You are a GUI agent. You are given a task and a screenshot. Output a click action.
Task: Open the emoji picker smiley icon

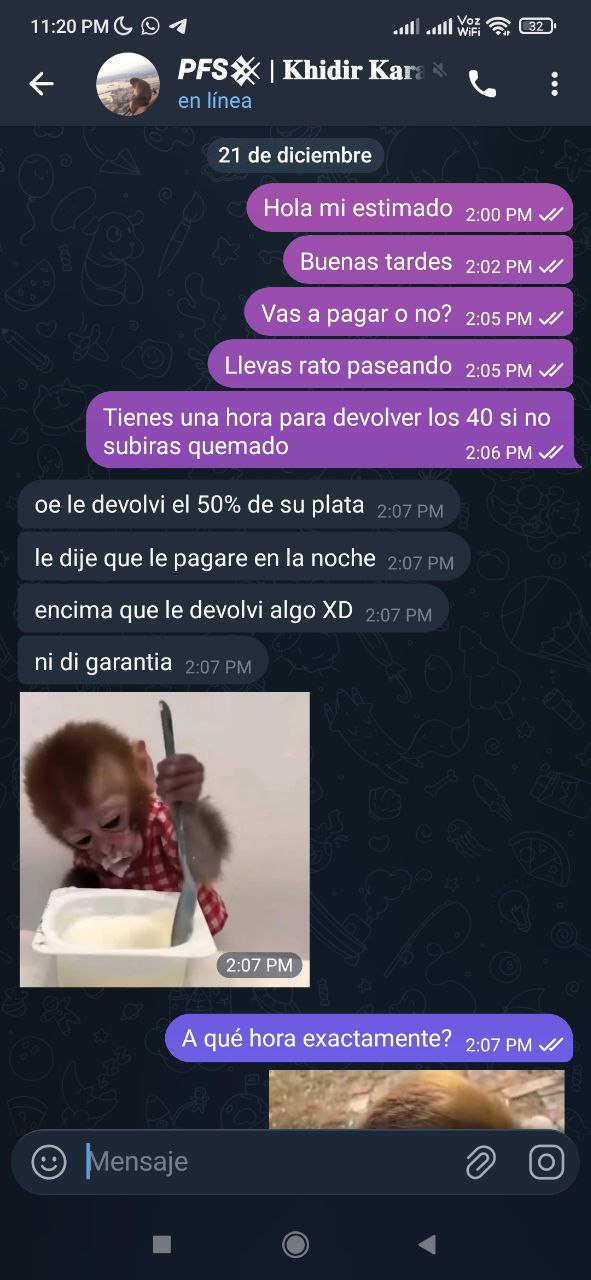coord(49,1161)
